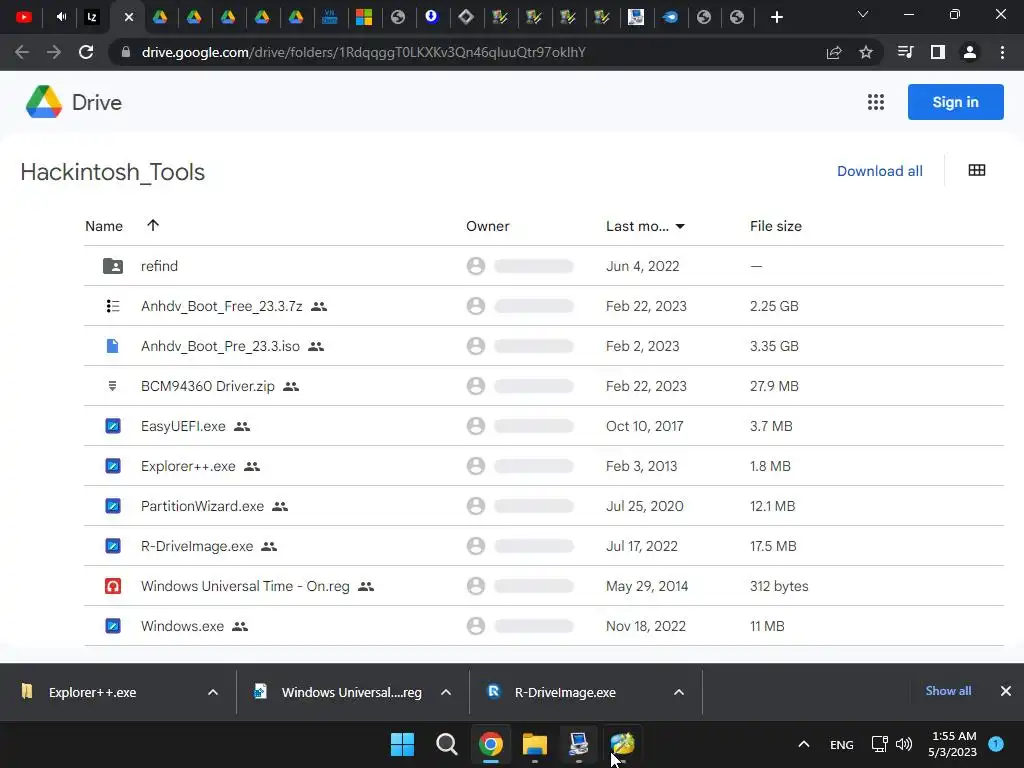Select the R-DriveImage.exe file name in list
This screenshot has height=768, width=1024.
click(x=197, y=546)
